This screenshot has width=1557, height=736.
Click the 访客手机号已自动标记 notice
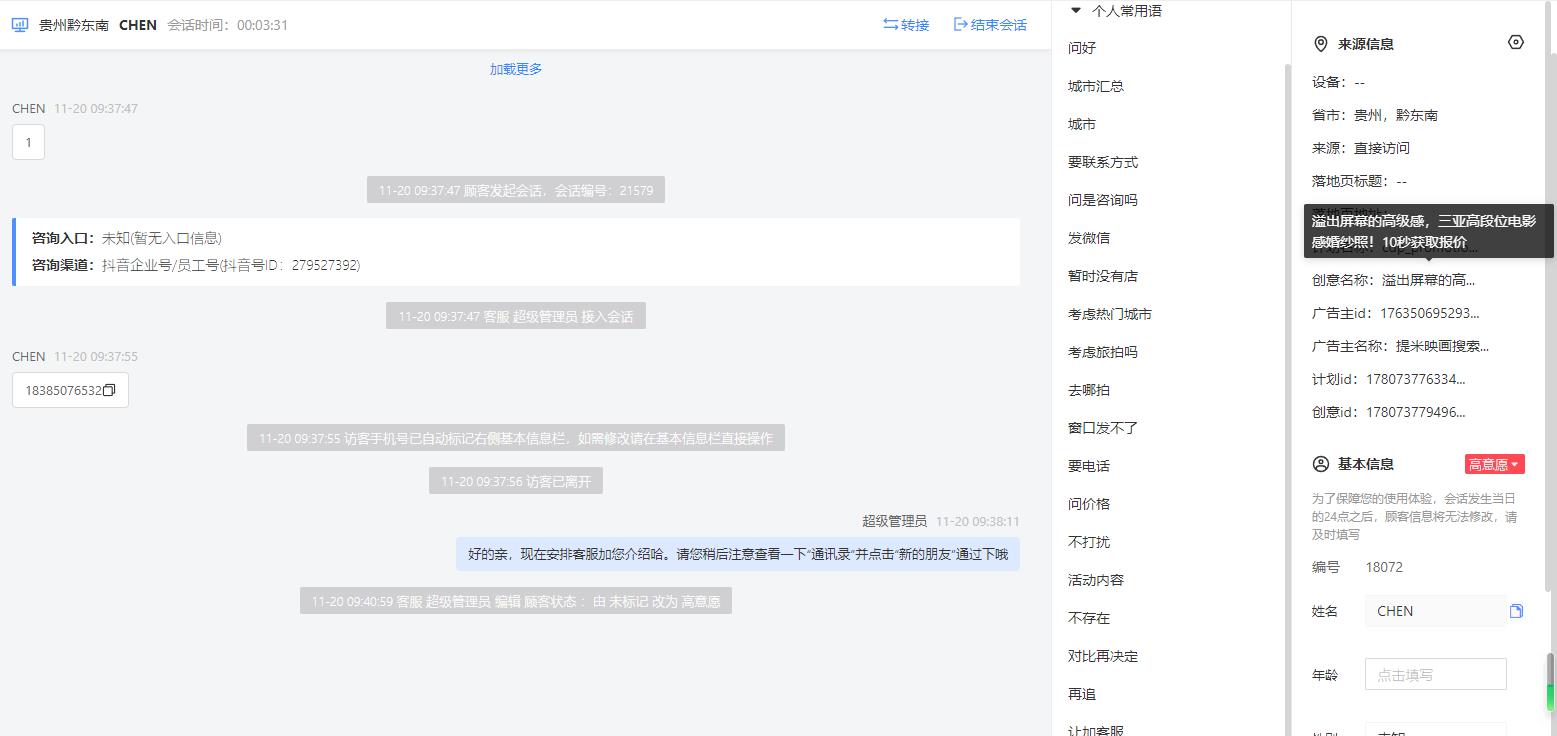tap(516, 438)
